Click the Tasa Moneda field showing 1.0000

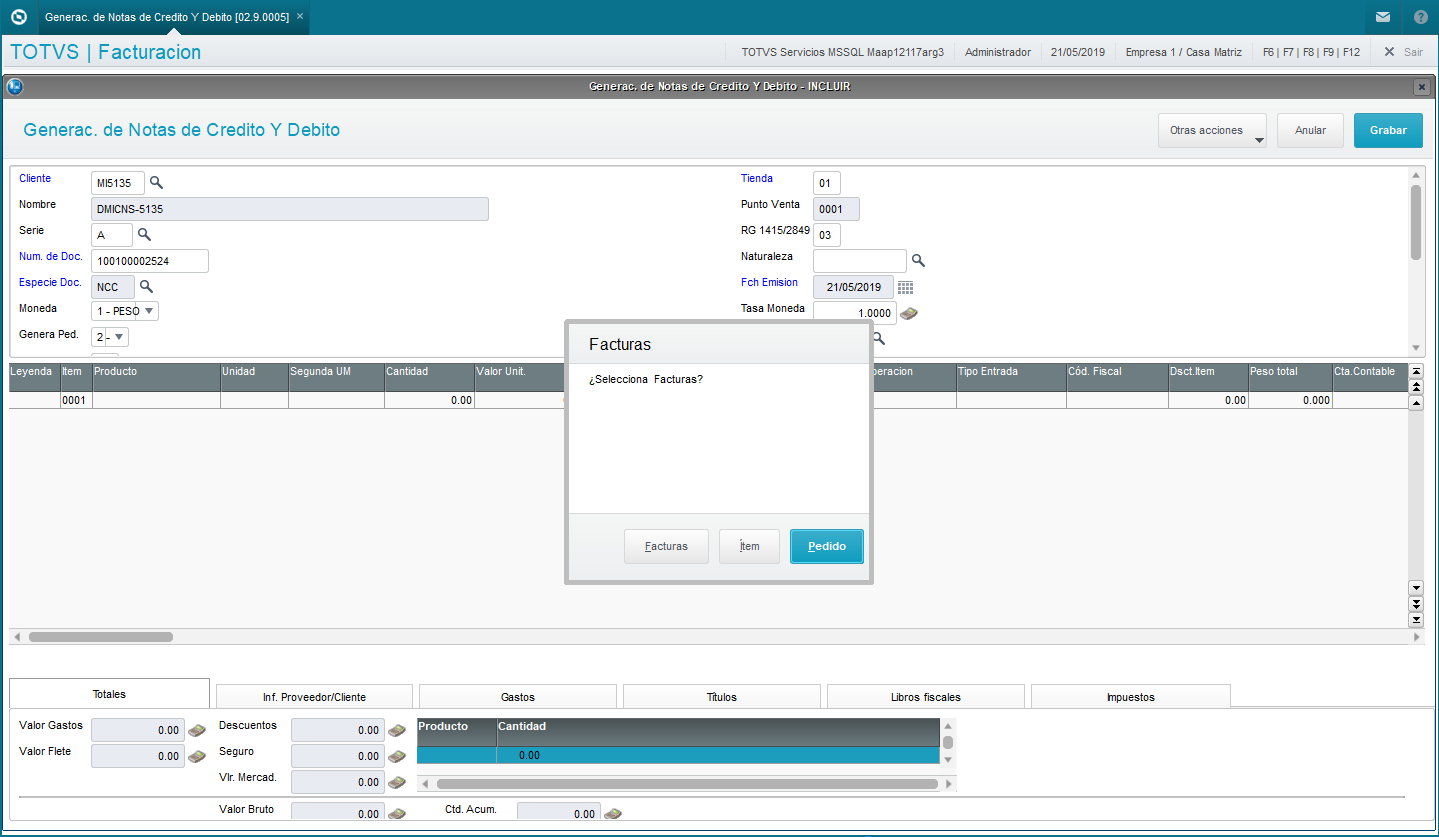(855, 313)
